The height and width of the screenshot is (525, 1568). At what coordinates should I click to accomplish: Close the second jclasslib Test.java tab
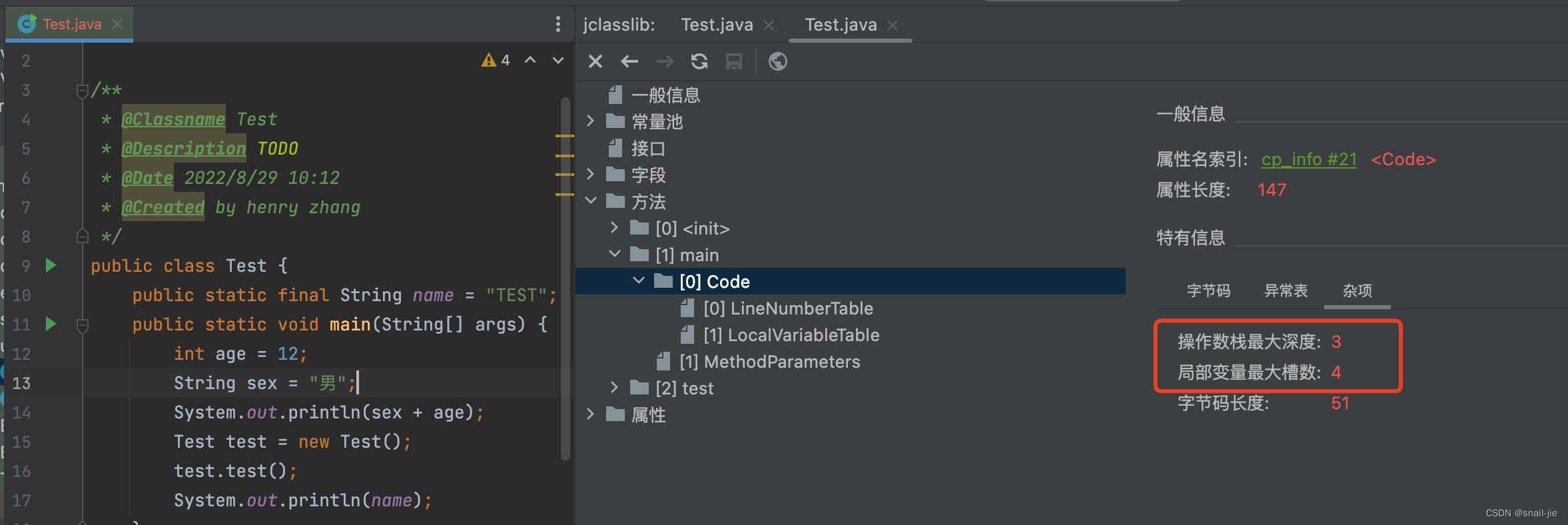click(x=893, y=25)
